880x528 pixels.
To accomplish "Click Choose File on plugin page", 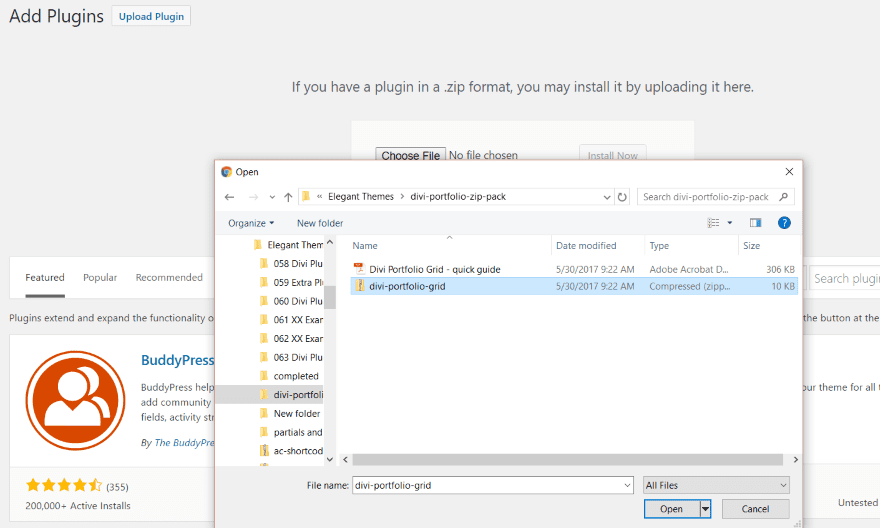I will (410, 155).
